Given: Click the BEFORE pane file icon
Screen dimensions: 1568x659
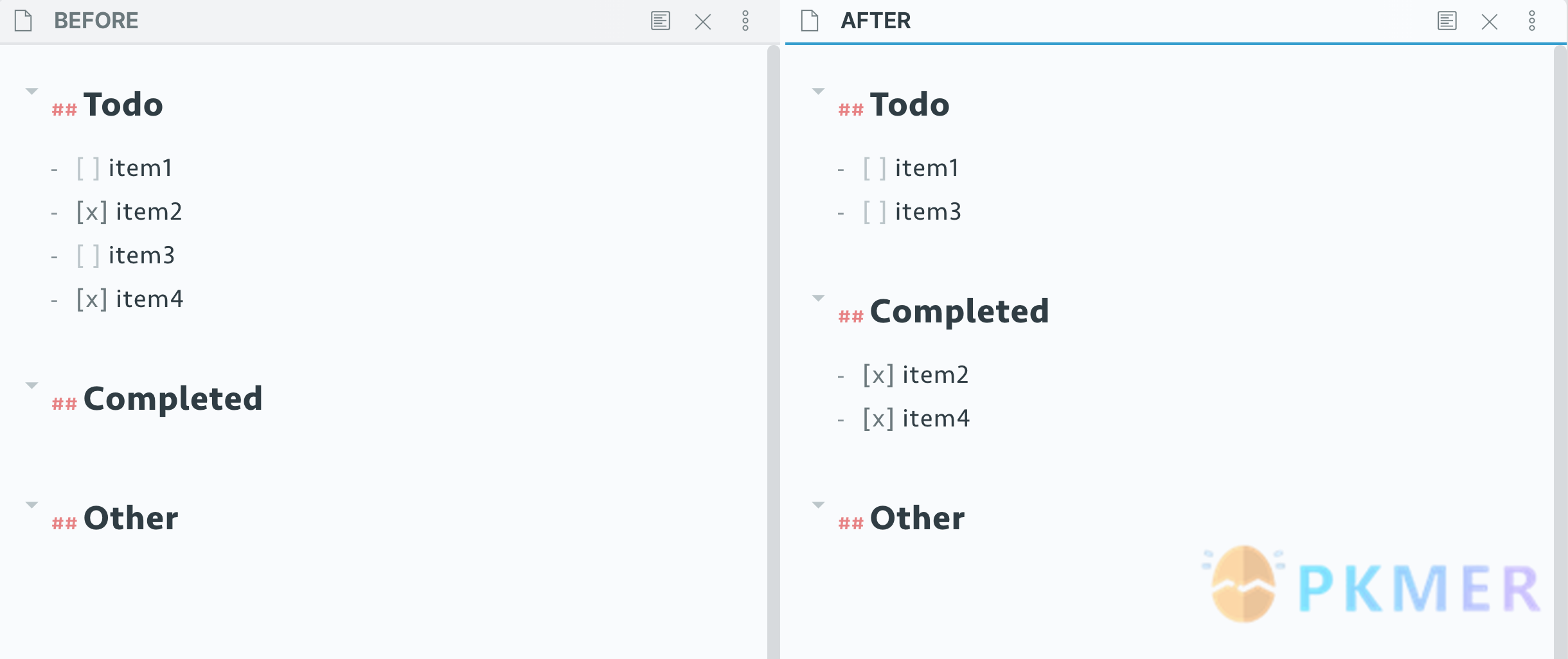Looking at the screenshot, I should click(x=23, y=21).
